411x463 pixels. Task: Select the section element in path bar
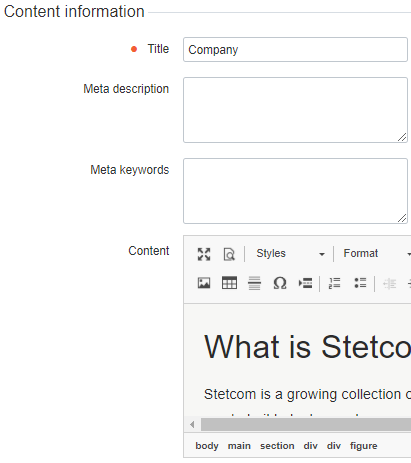(277, 446)
